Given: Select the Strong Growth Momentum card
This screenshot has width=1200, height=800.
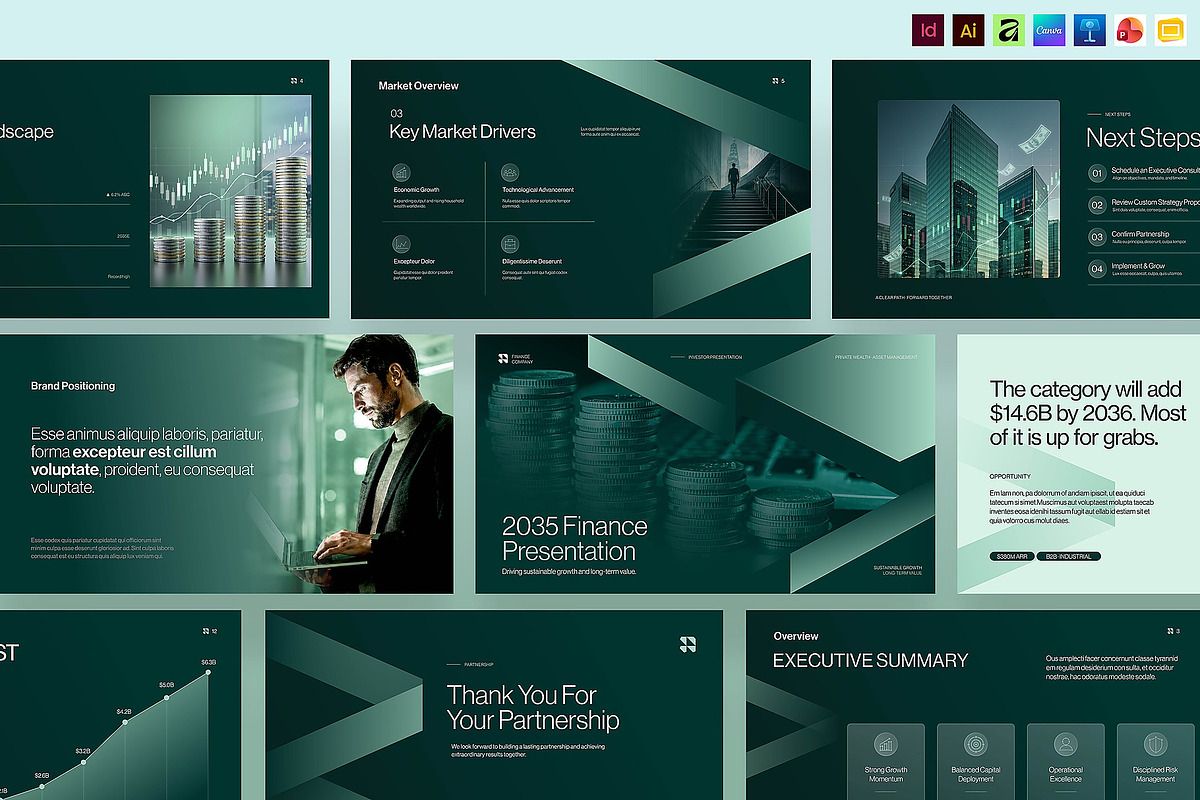Looking at the screenshot, I should pyautogui.click(x=886, y=762).
